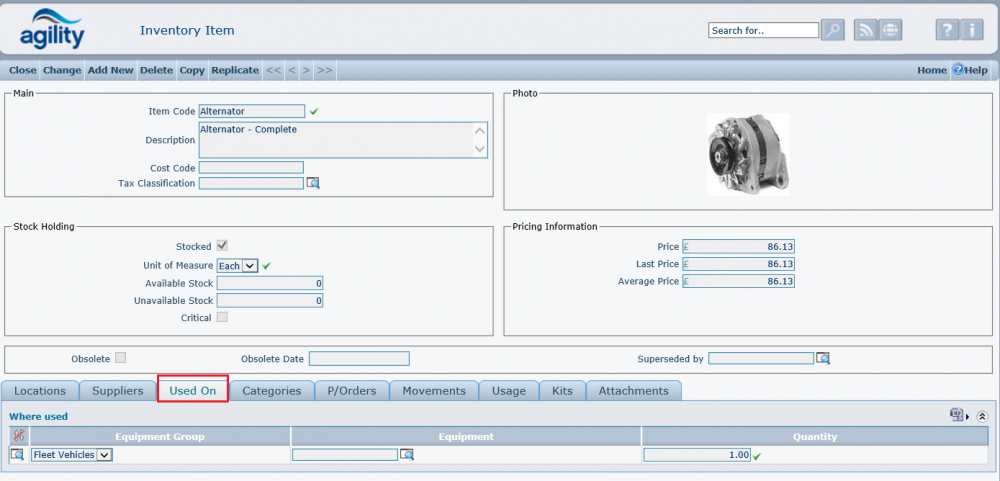Click the alternator photo thumbnail
The image size is (1000, 481).
coord(748,153)
